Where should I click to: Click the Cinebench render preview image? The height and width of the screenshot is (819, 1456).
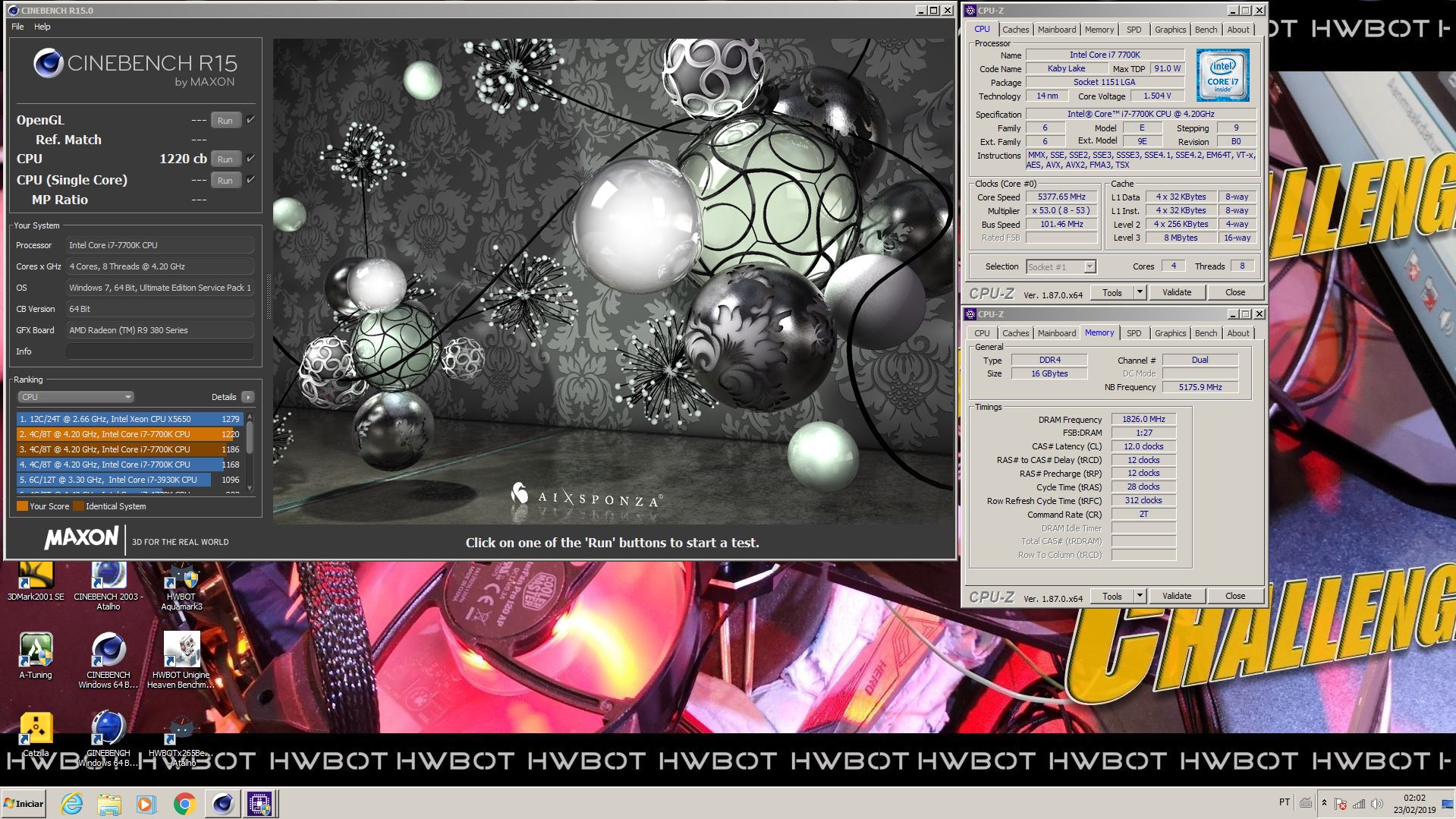[613, 281]
